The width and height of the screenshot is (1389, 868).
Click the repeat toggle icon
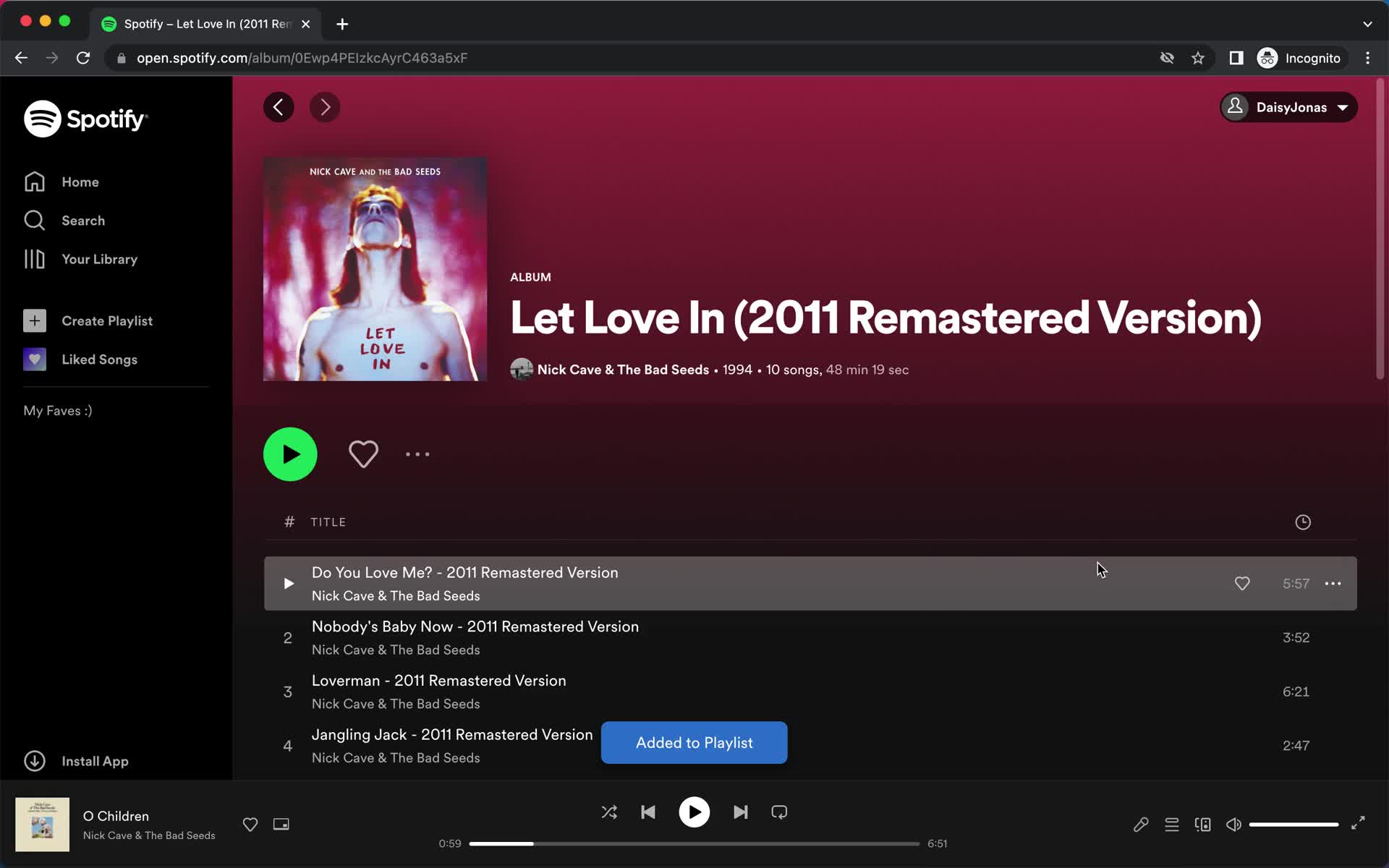[780, 811]
